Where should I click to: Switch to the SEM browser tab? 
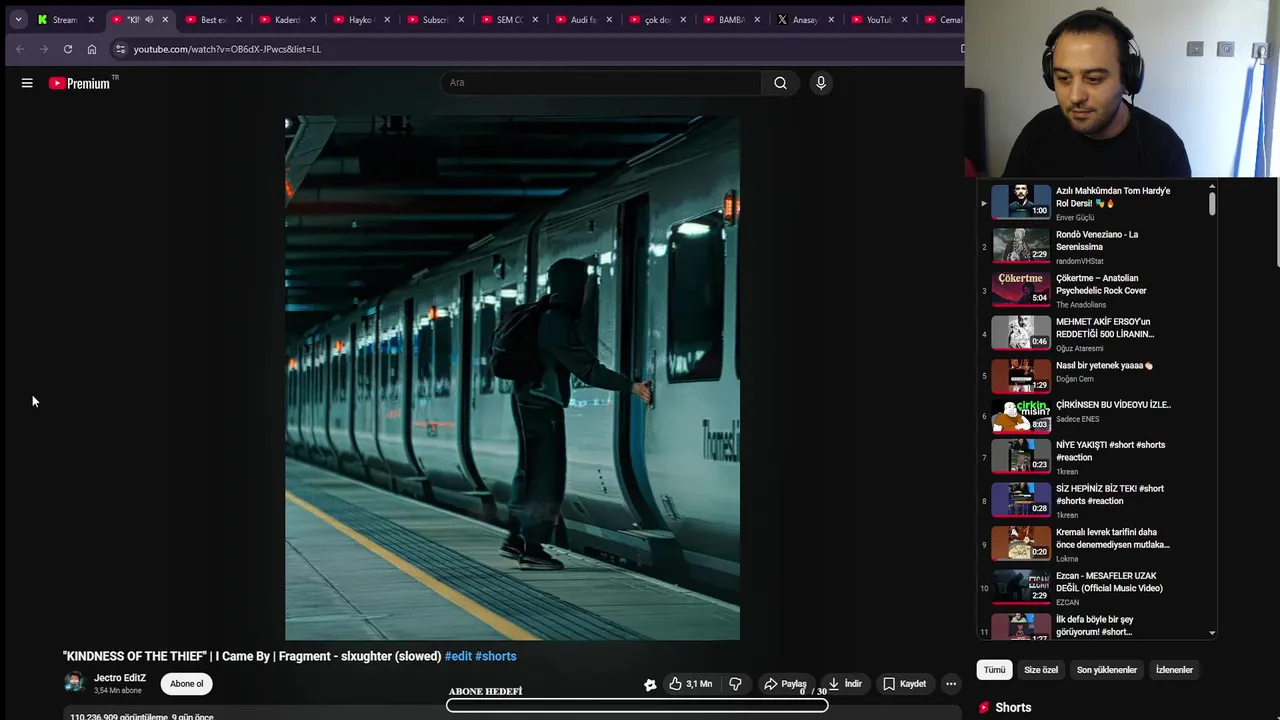tap(509, 20)
